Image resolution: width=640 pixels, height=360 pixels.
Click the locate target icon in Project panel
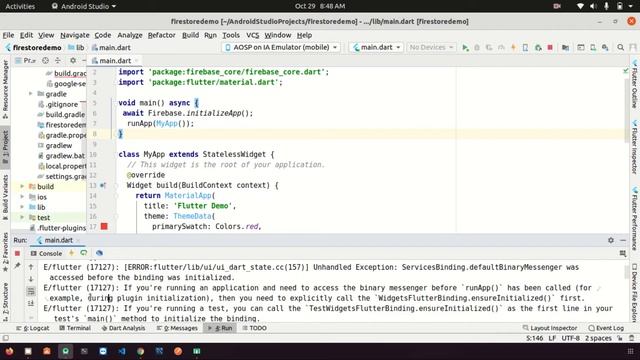[x=45, y=60]
